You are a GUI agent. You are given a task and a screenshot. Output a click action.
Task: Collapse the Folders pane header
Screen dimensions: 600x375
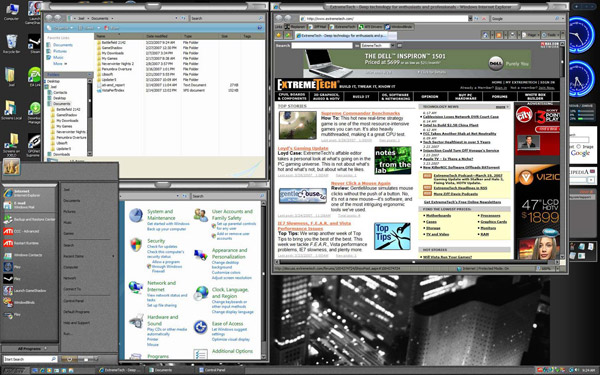point(68,75)
